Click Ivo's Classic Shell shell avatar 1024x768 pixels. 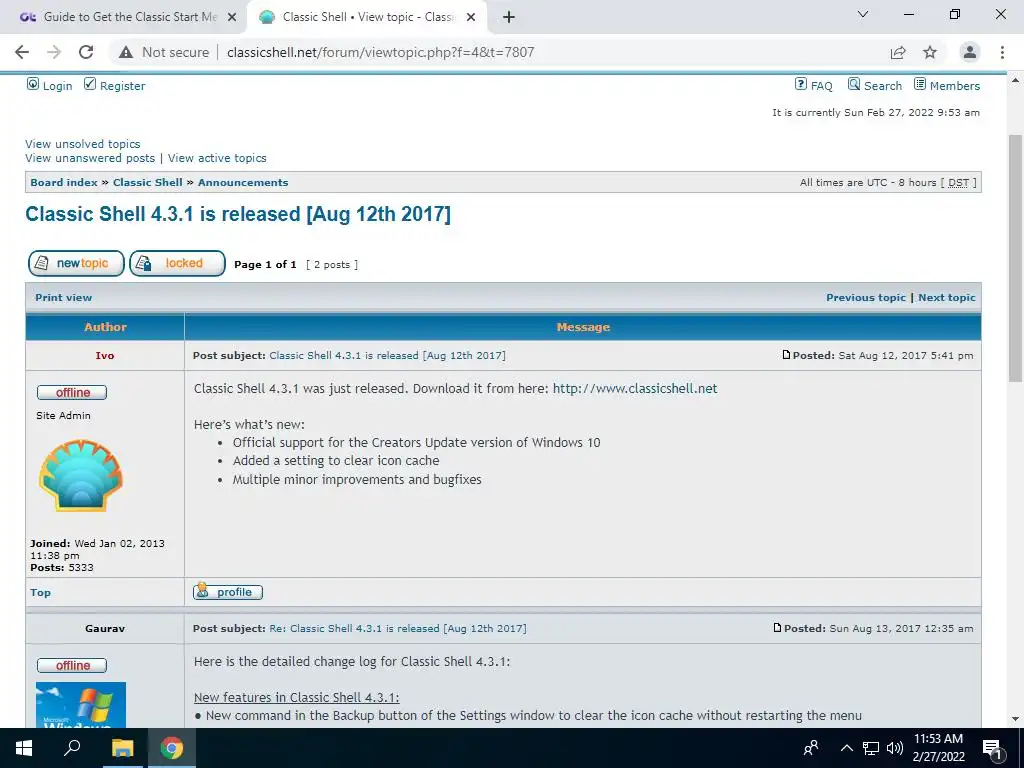click(x=80, y=475)
